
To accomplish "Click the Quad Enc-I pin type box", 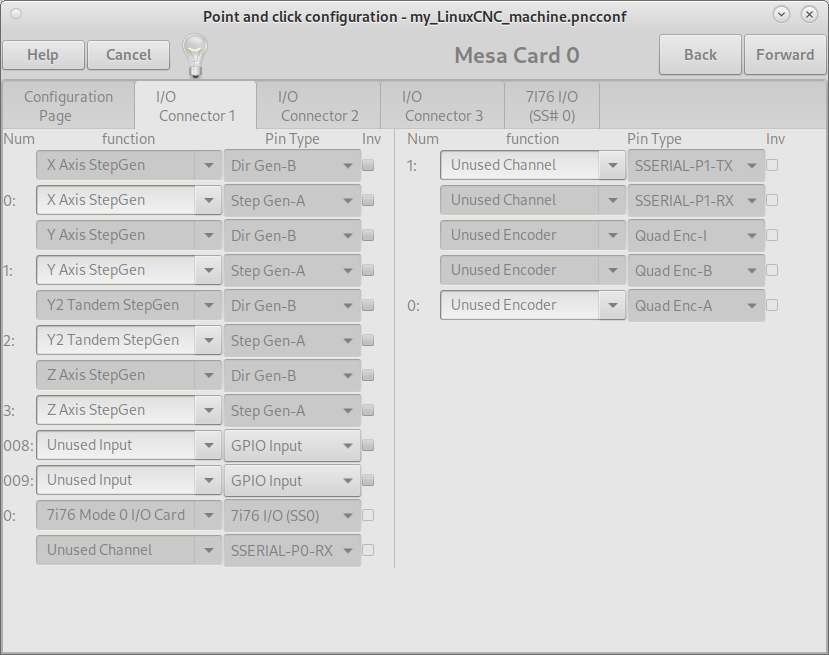I will (x=696, y=235).
